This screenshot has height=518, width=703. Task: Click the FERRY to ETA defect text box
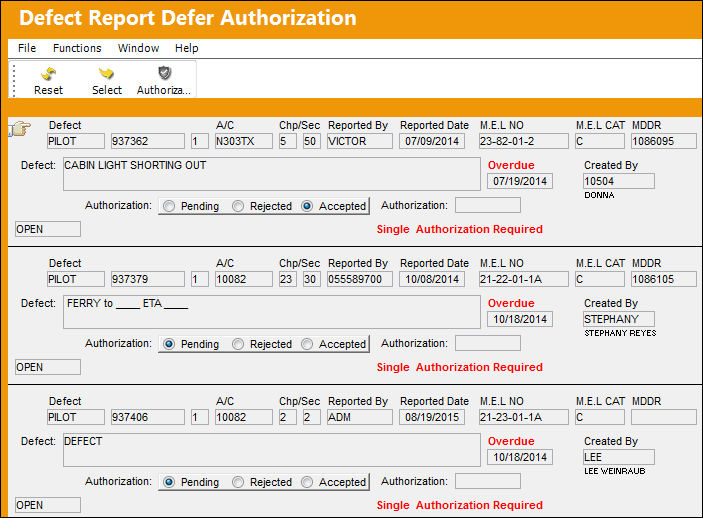[272, 312]
